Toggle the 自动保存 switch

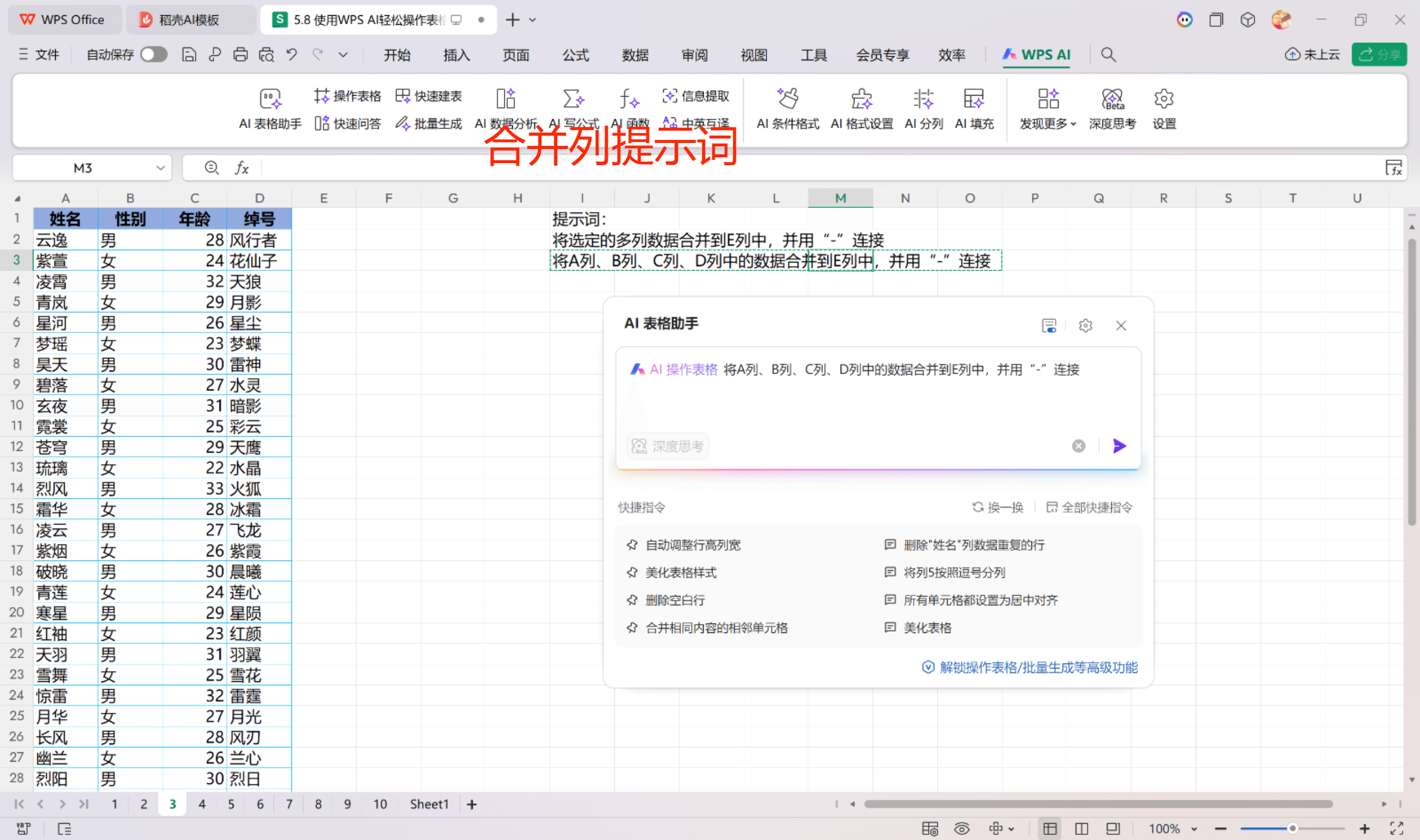[154, 54]
